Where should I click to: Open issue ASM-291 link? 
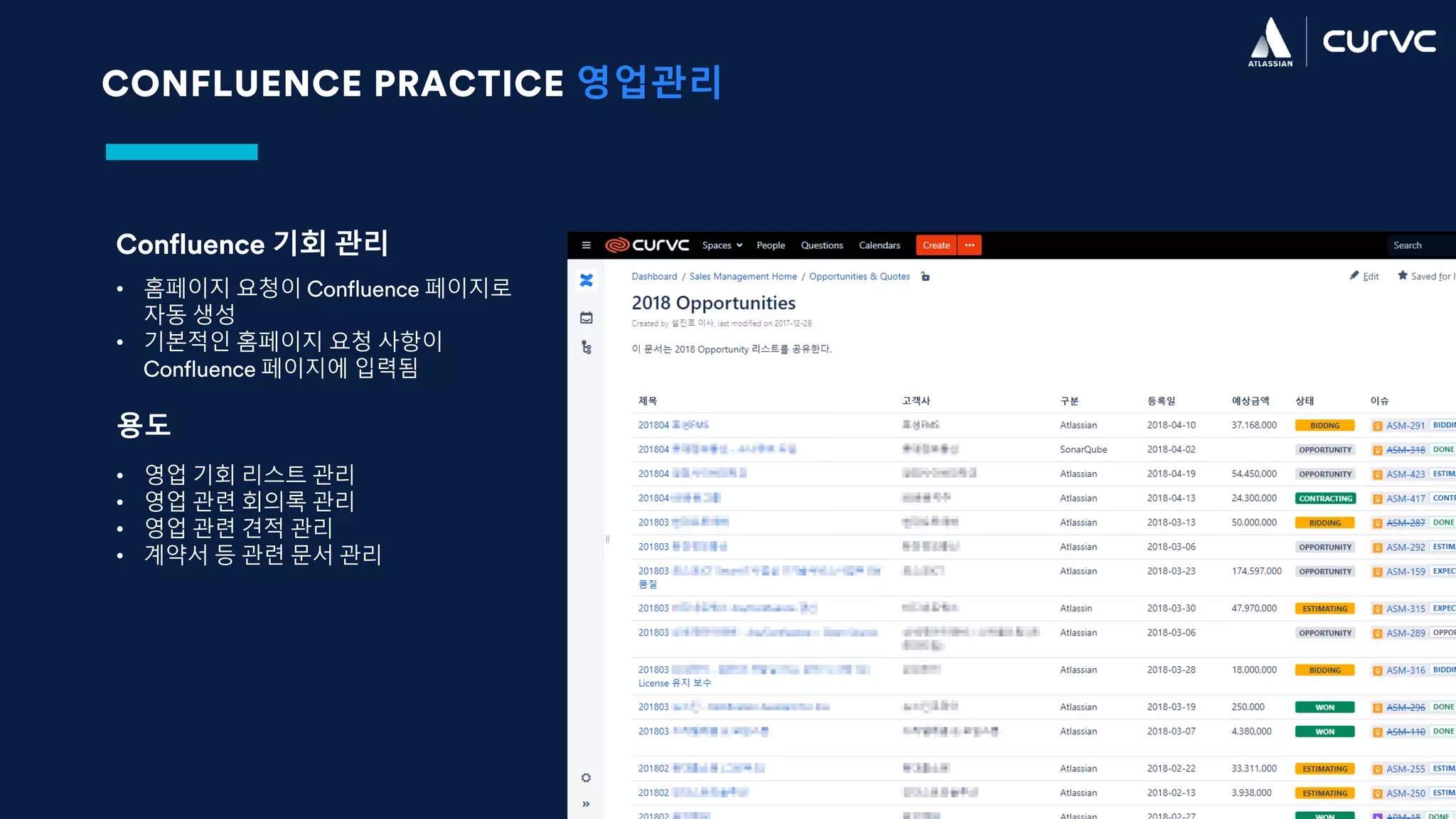pyautogui.click(x=1406, y=426)
